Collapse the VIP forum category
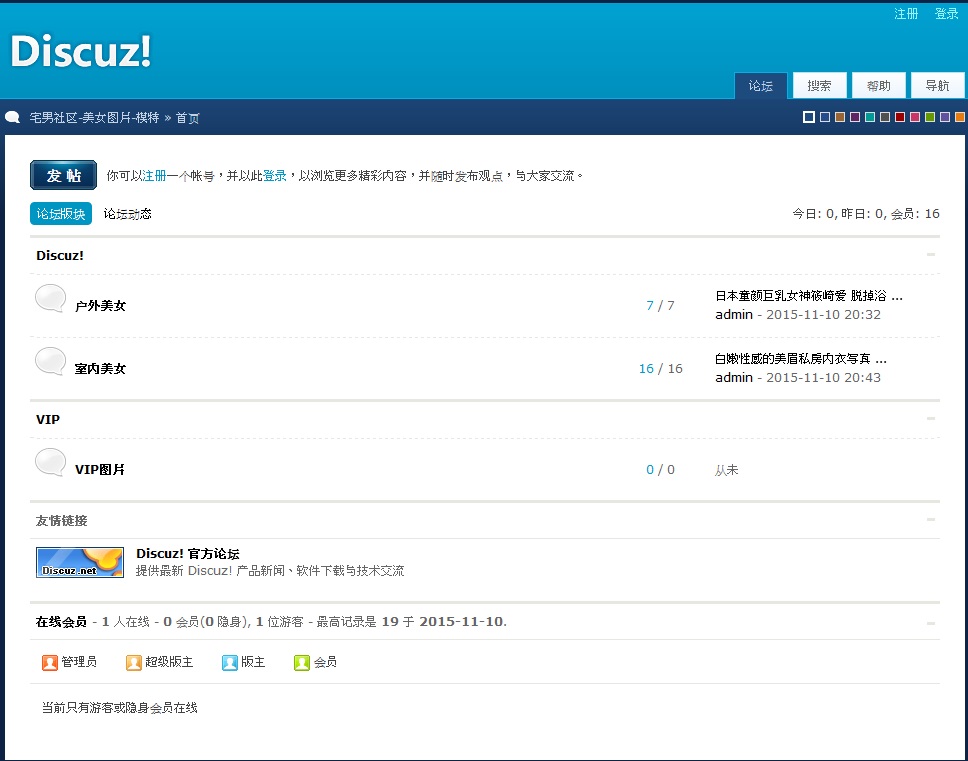Screen dimensions: 968x761 [x=931, y=418]
